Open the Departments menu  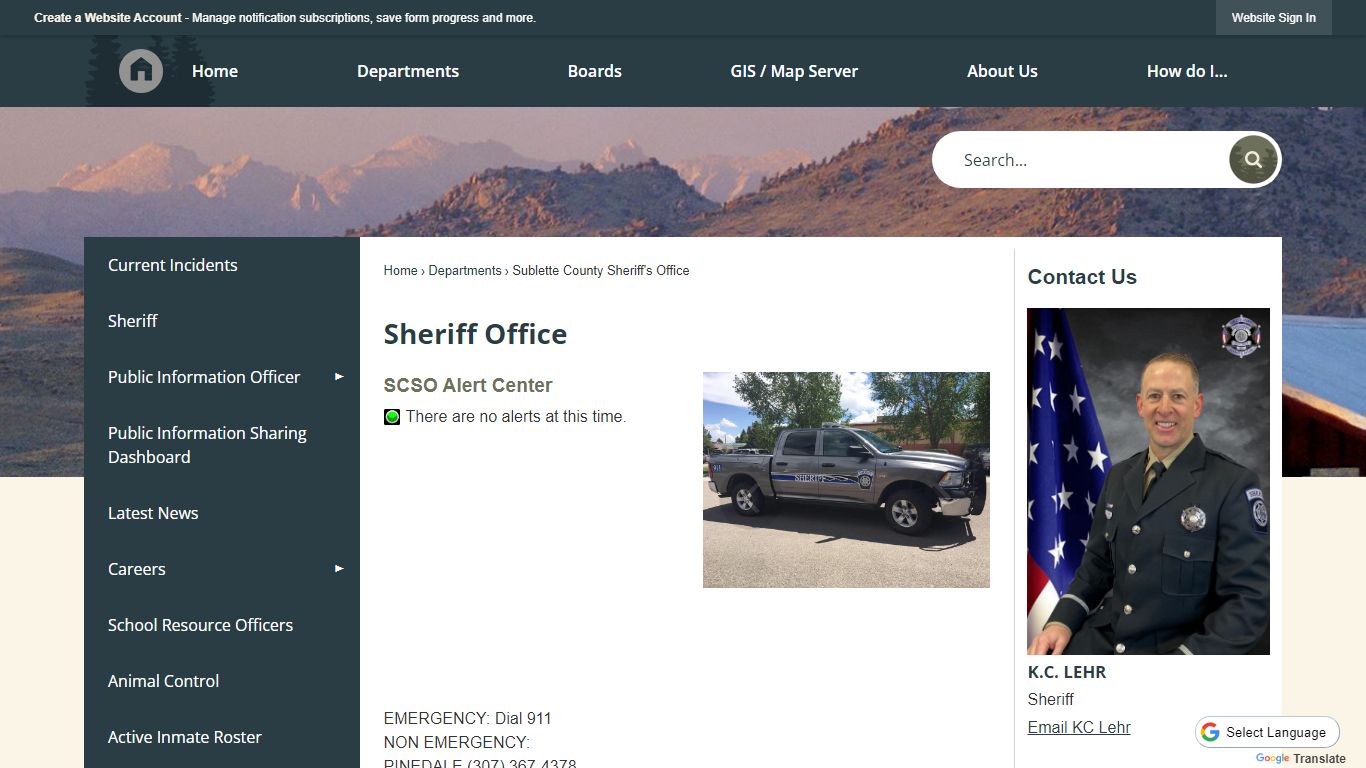tap(408, 71)
